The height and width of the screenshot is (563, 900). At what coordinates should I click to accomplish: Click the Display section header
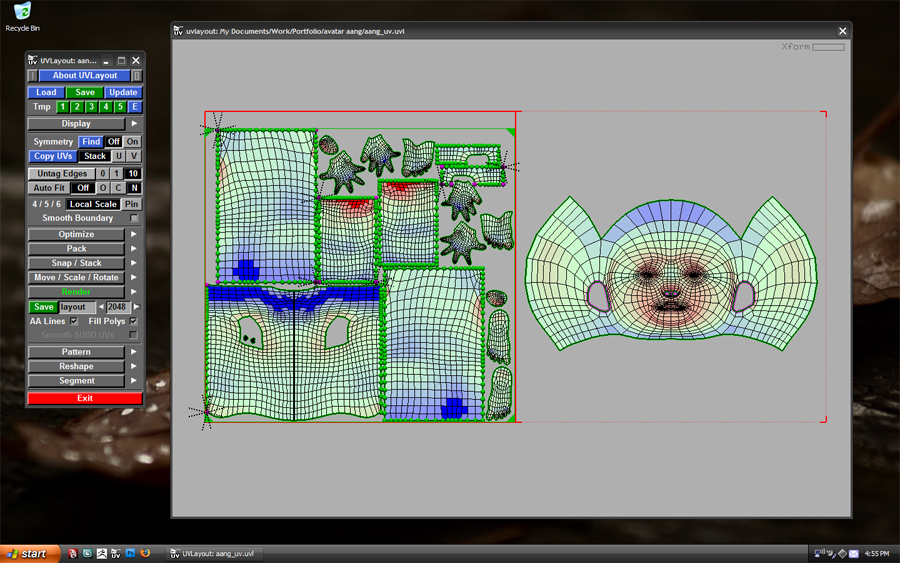(76, 124)
